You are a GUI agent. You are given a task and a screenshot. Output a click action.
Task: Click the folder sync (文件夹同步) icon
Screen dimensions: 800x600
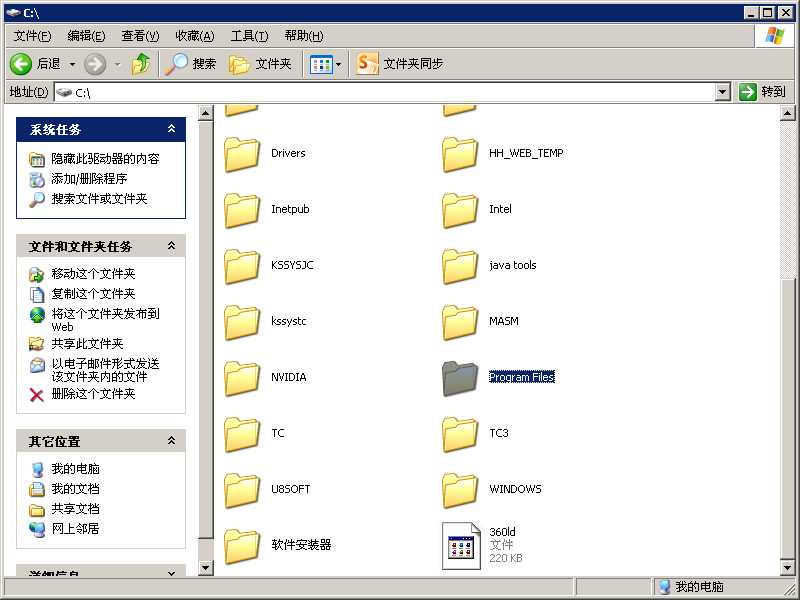coord(367,64)
